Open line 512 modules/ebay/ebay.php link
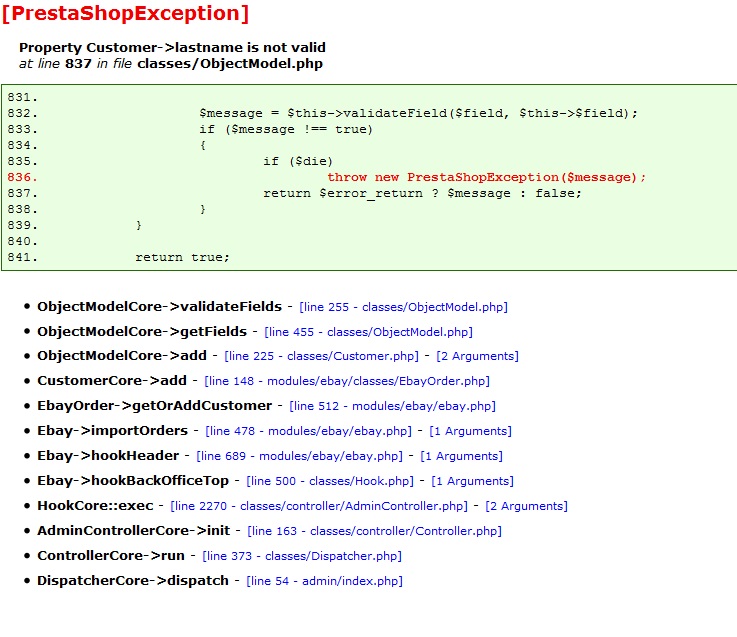This screenshot has width=737, height=637. coord(392,406)
